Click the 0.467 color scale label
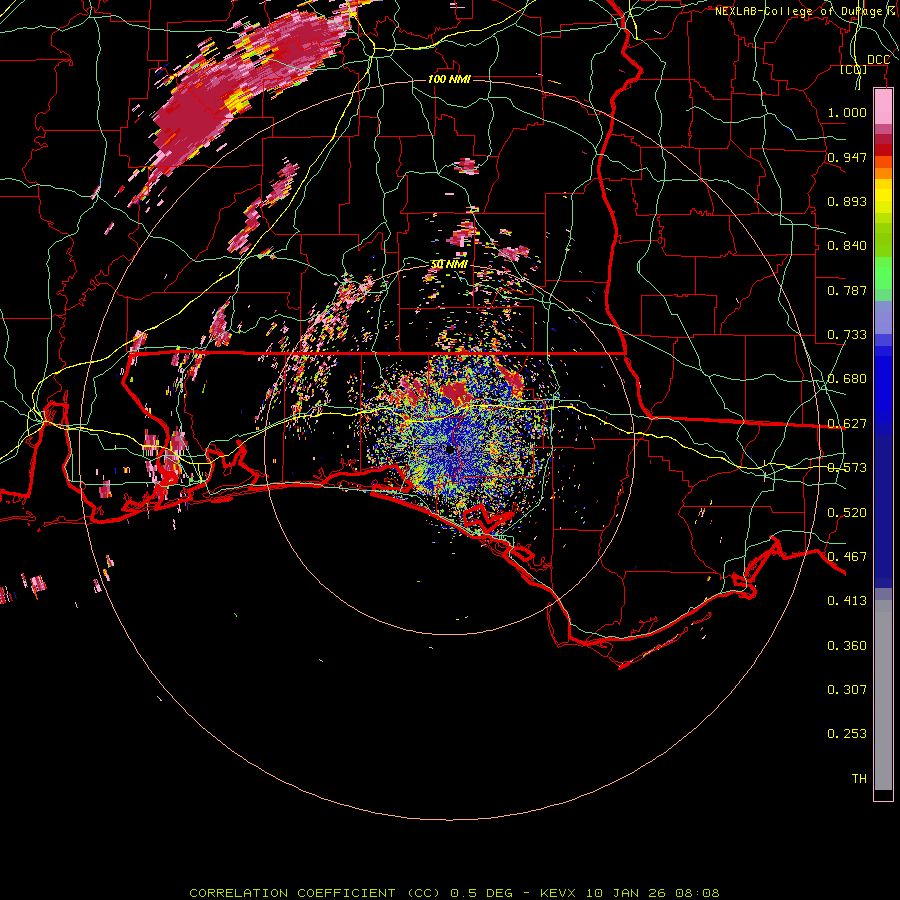 click(x=847, y=557)
